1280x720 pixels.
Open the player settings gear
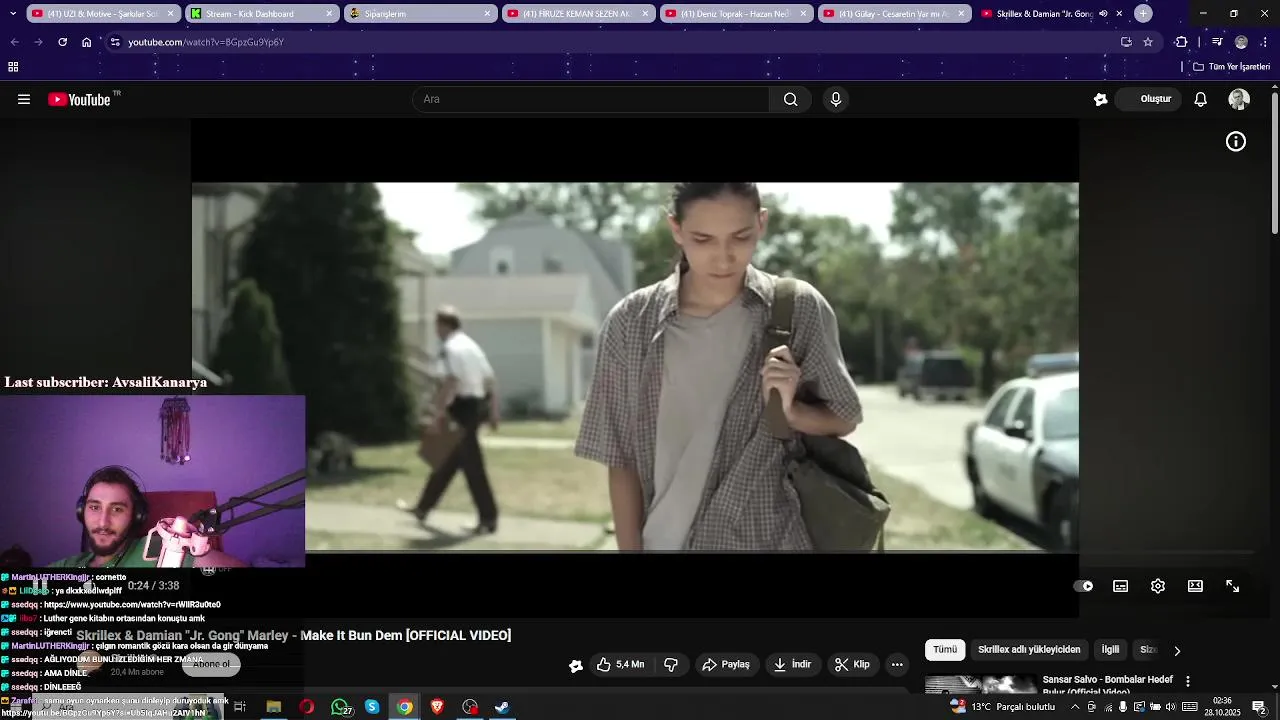click(x=1158, y=586)
